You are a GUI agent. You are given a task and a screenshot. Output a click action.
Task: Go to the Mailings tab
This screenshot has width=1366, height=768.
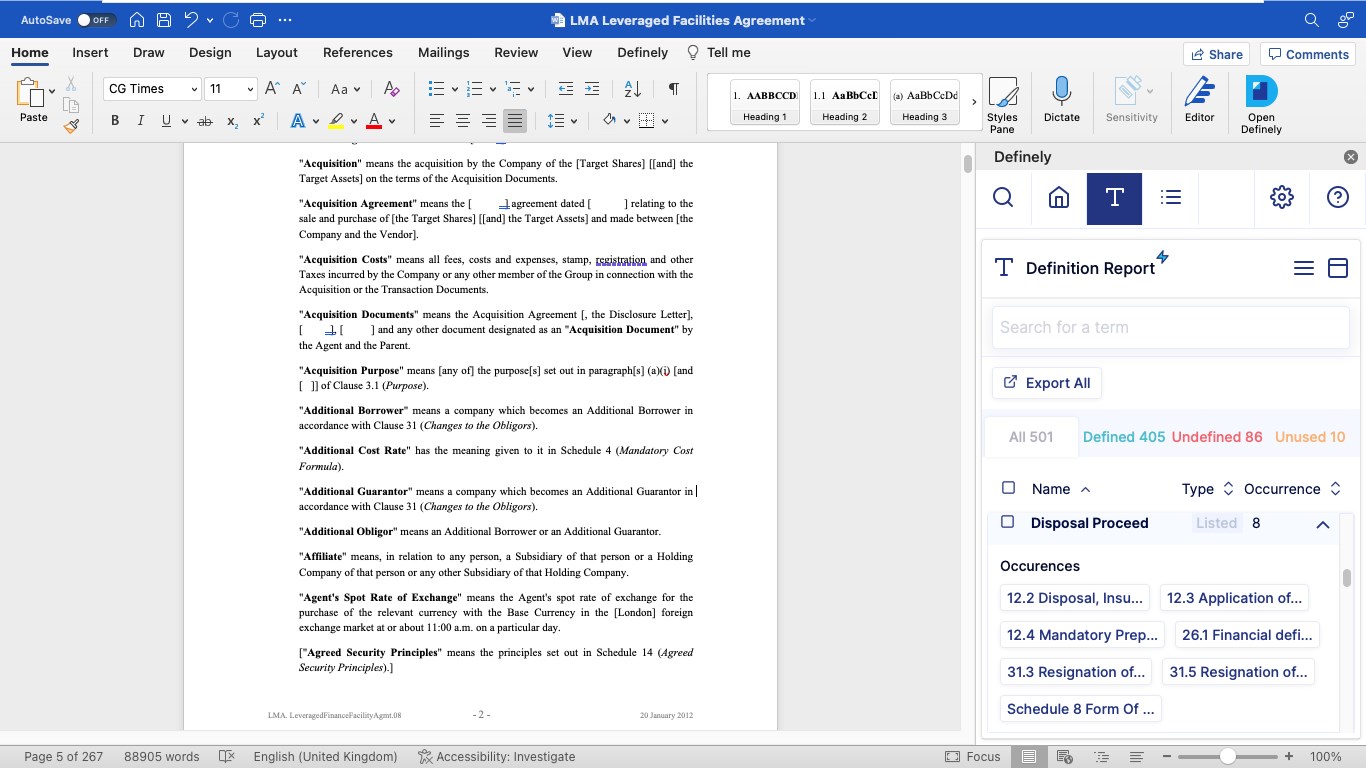(x=443, y=52)
